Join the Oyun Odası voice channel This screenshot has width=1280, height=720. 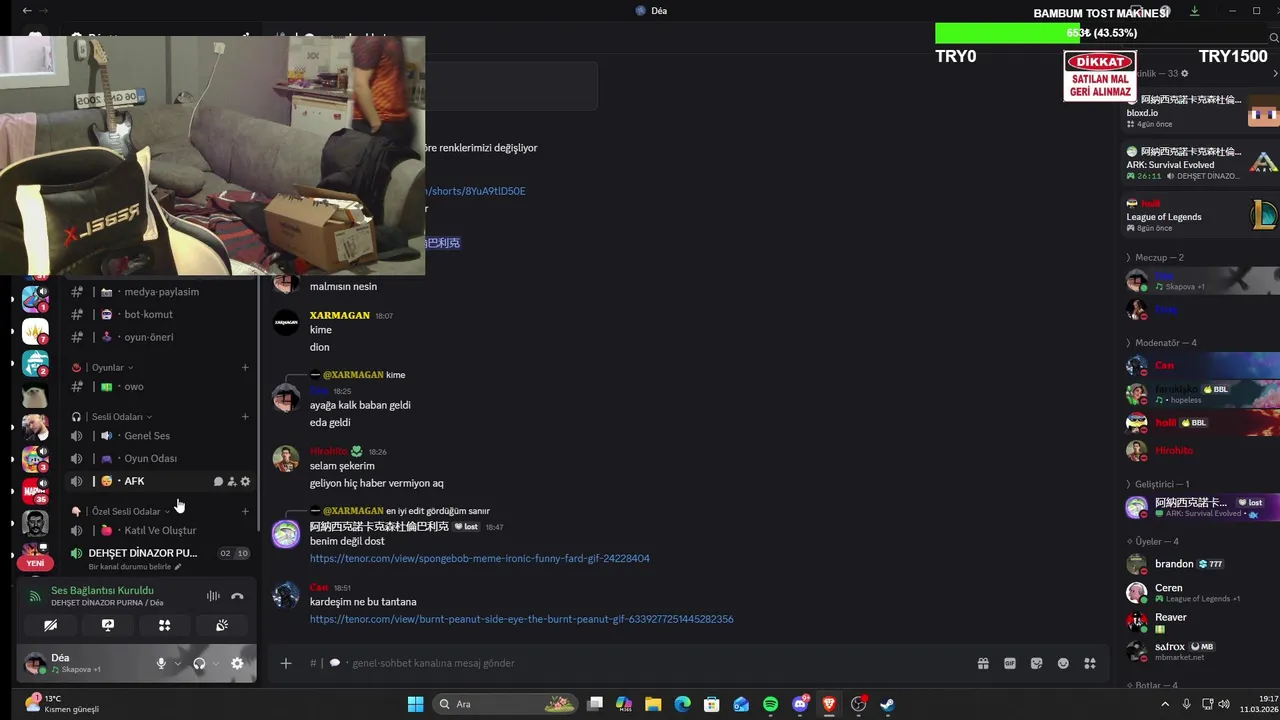coord(160,458)
